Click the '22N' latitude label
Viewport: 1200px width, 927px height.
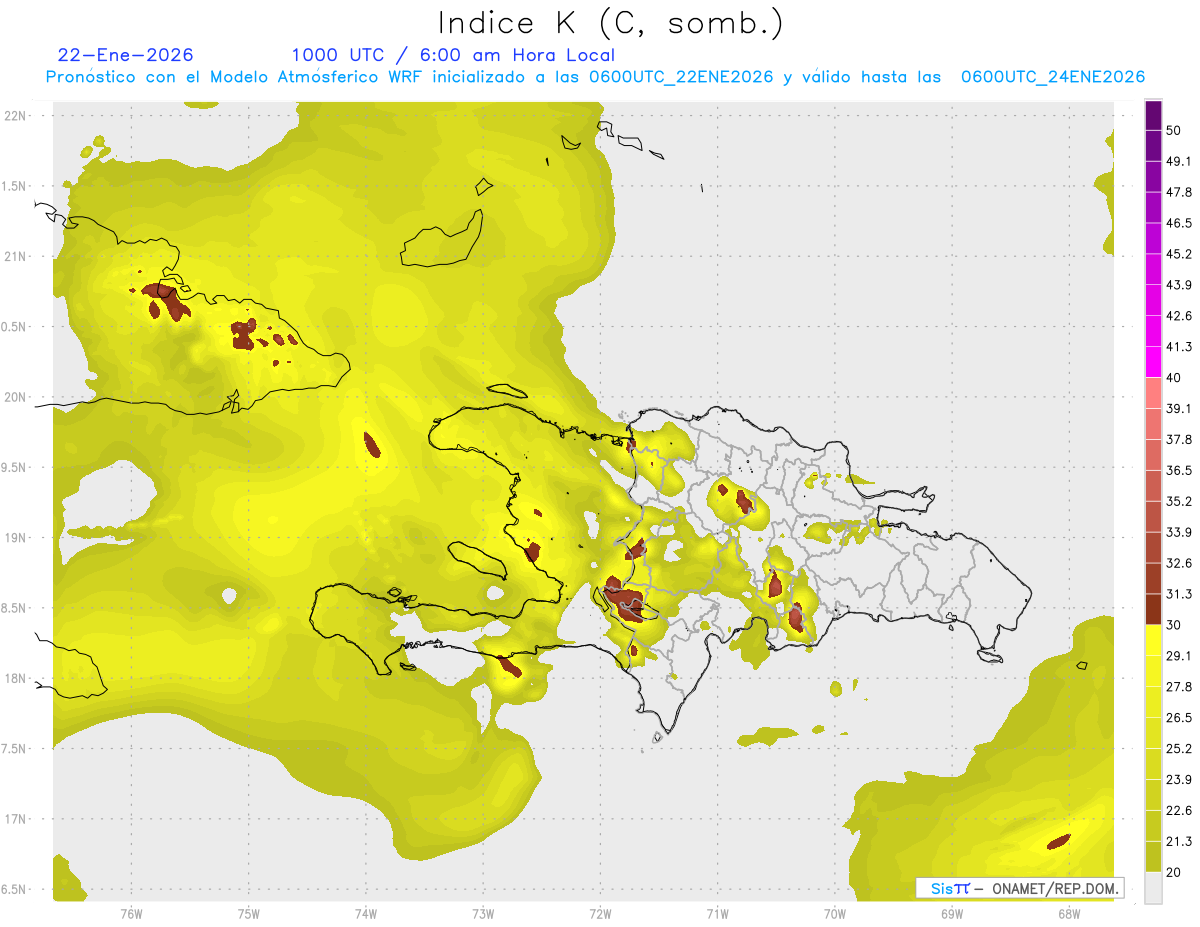pos(16,115)
